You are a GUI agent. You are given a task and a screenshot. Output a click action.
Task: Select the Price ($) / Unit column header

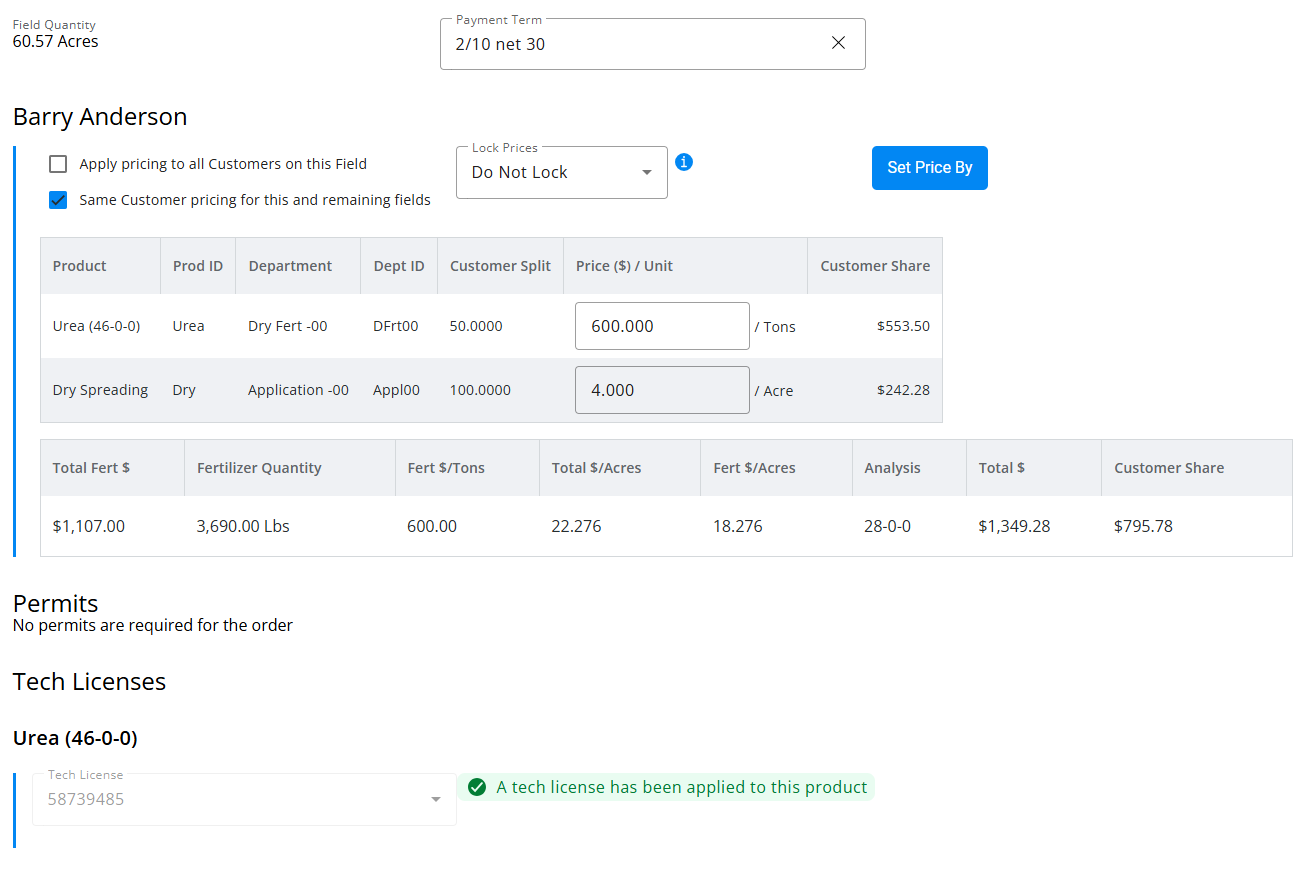(x=624, y=266)
